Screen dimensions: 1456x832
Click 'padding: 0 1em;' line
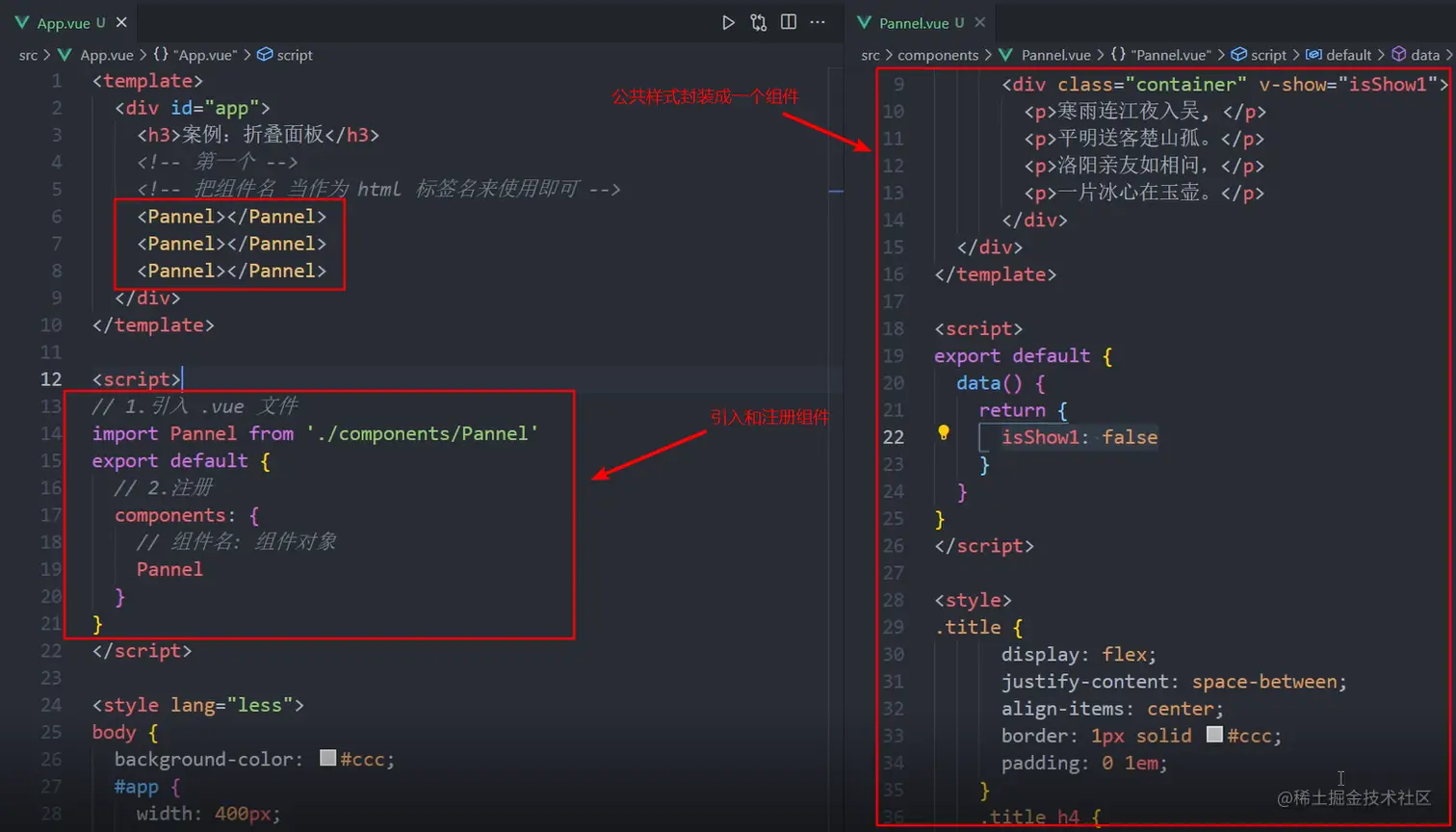click(x=1084, y=763)
